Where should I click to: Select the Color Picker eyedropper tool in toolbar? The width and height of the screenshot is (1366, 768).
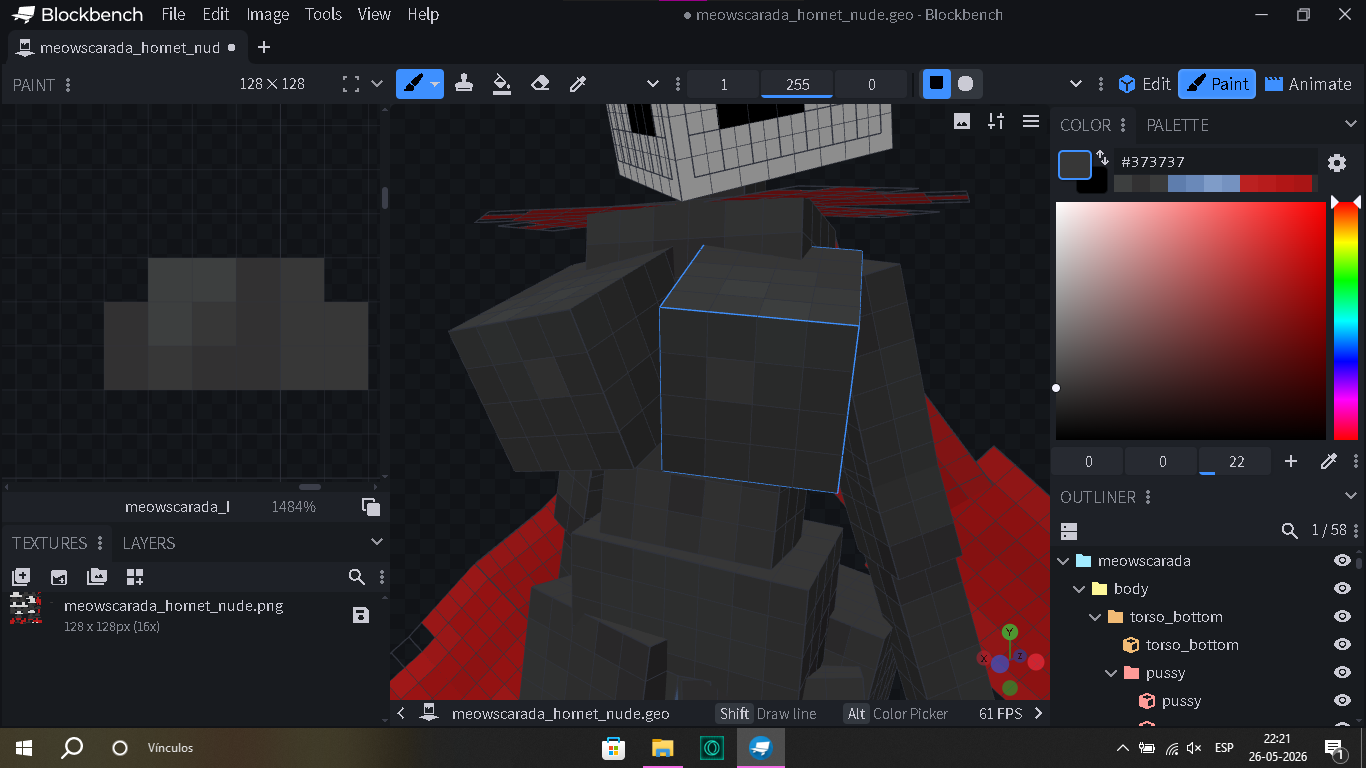(x=578, y=84)
